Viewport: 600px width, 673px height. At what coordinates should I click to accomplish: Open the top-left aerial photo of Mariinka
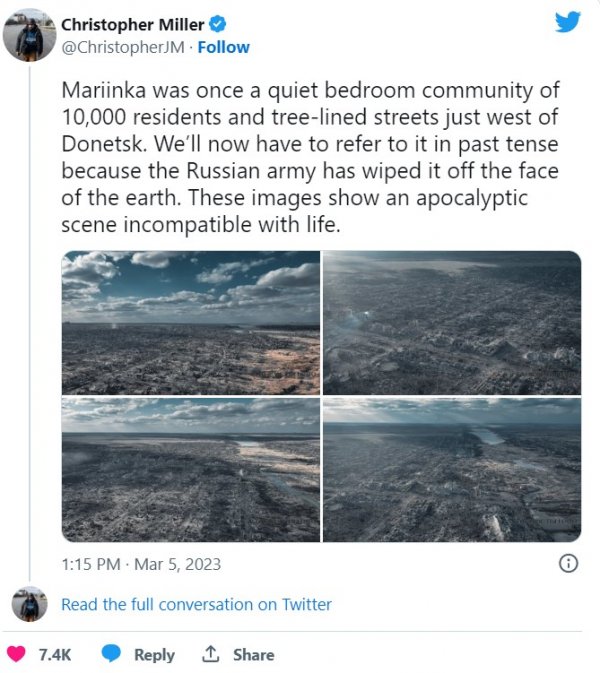tap(191, 322)
